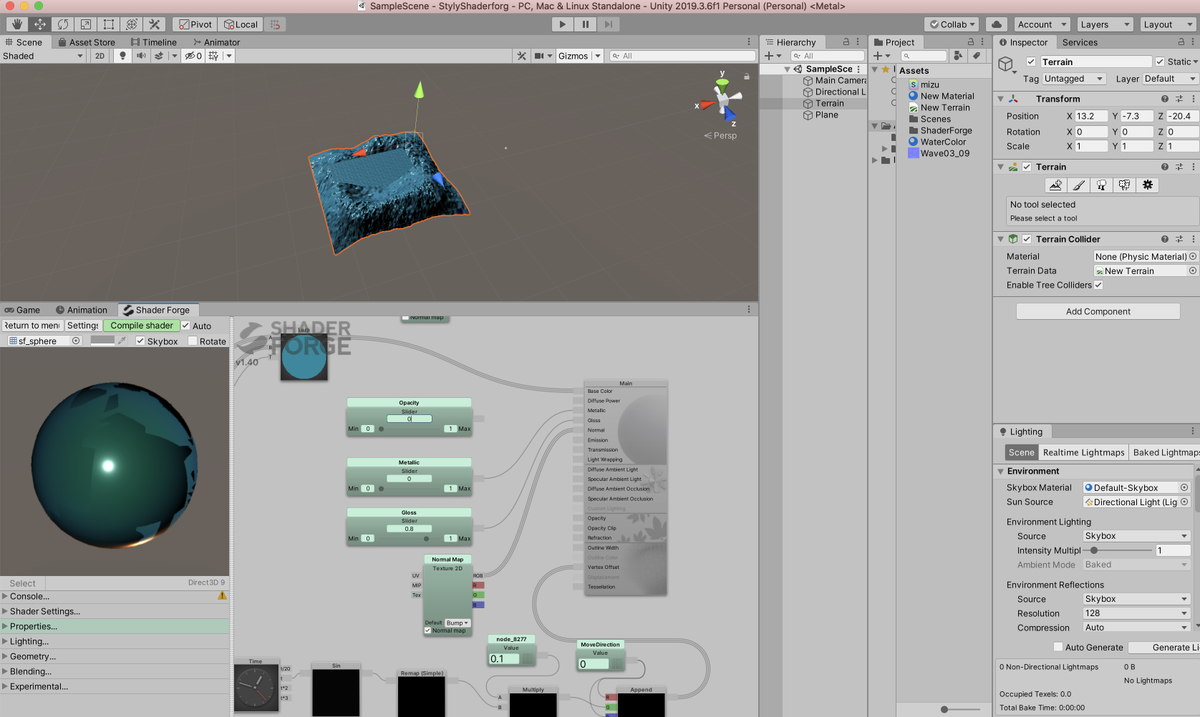This screenshot has width=1200, height=717.
Task: Toggle the Static checkbox for Terrain
Action: click(1160, 61)
